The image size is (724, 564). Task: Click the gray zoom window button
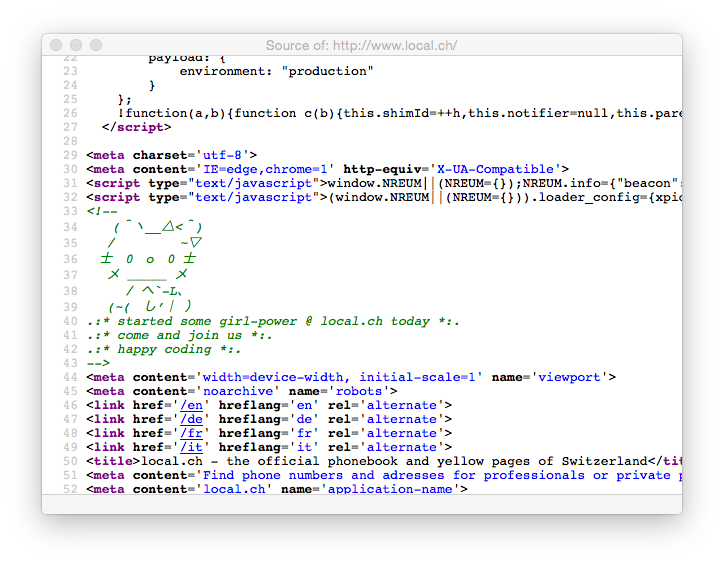[96, 45]
